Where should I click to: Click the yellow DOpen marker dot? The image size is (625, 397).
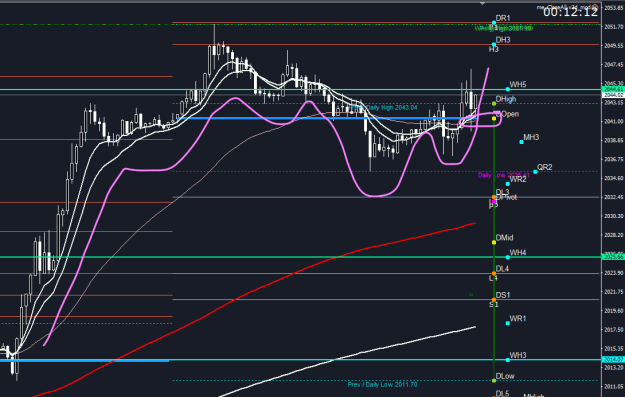[x=494, y=118]
